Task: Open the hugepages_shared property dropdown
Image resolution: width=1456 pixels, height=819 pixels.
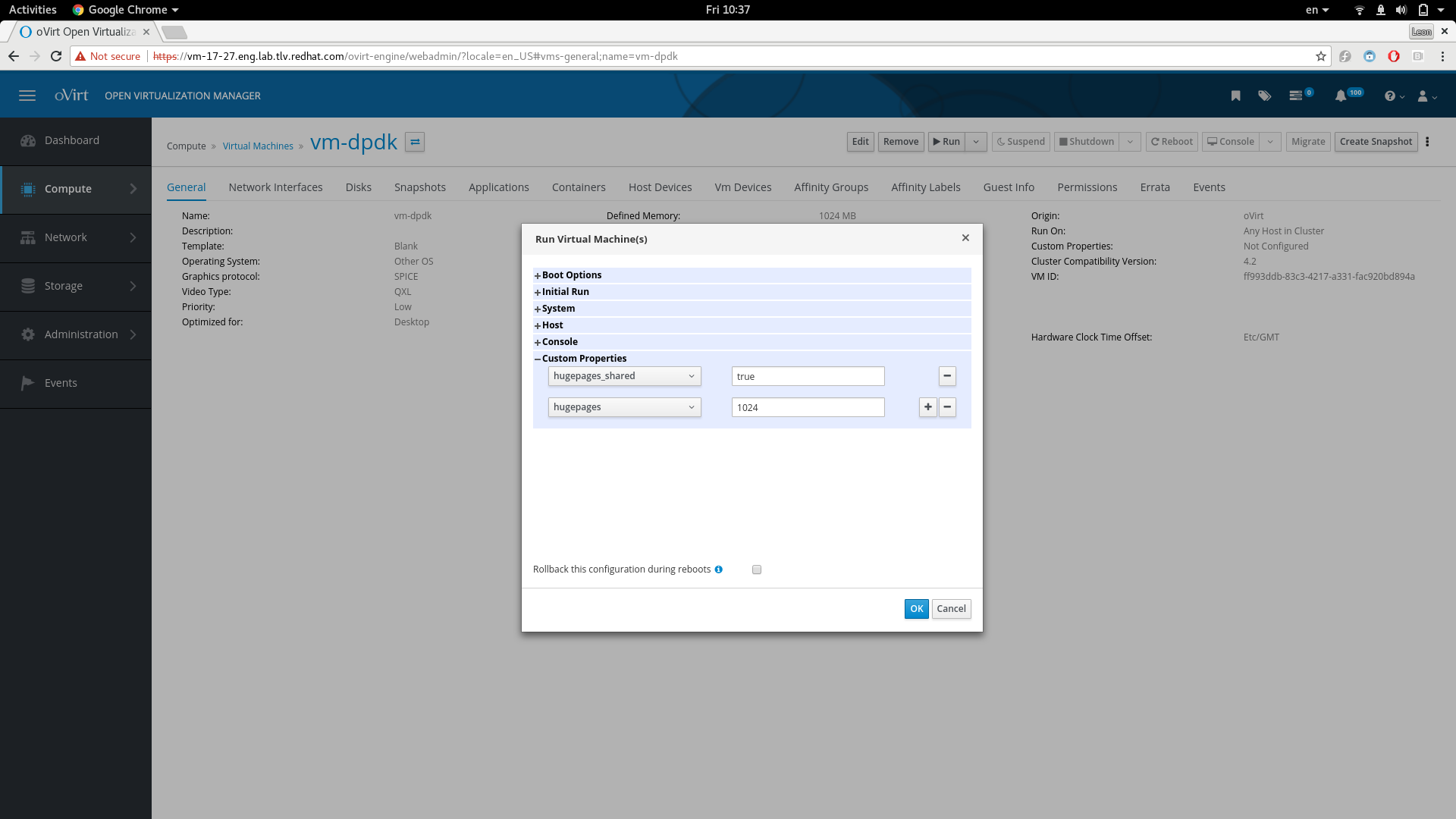Action: pos(624,376)
